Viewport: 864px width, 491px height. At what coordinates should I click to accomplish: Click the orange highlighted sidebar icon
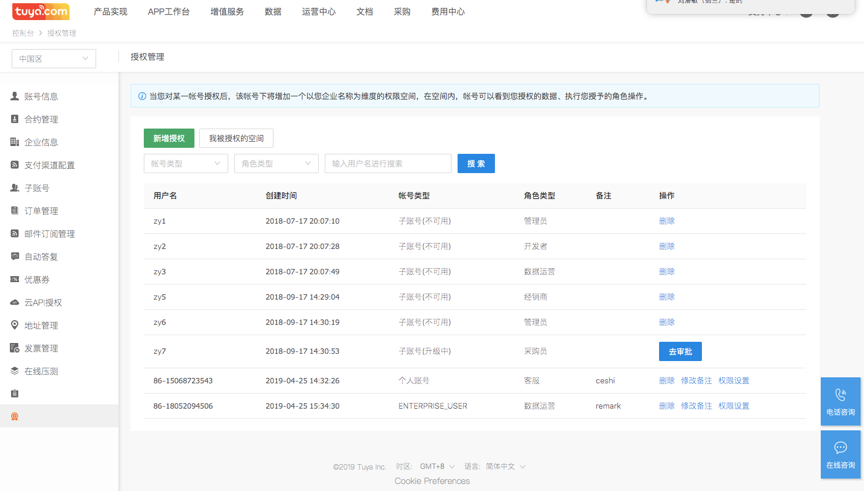click(x=15, y=417)
